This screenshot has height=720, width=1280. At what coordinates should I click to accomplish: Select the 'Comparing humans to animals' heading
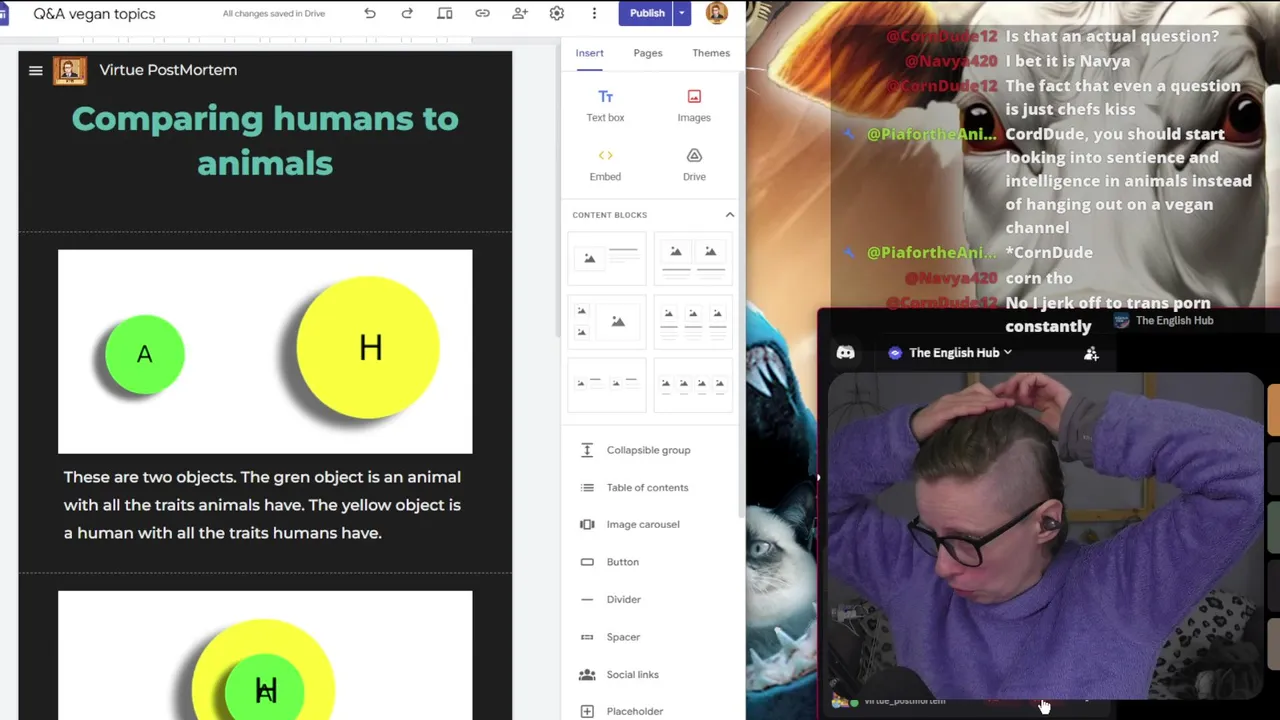click(265, 141)
